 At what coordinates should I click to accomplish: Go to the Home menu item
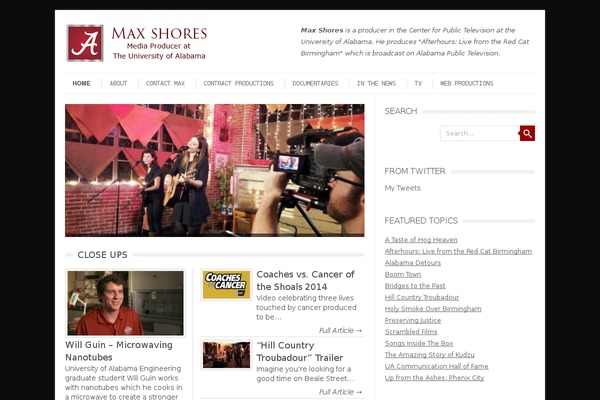tap(82, 83)
